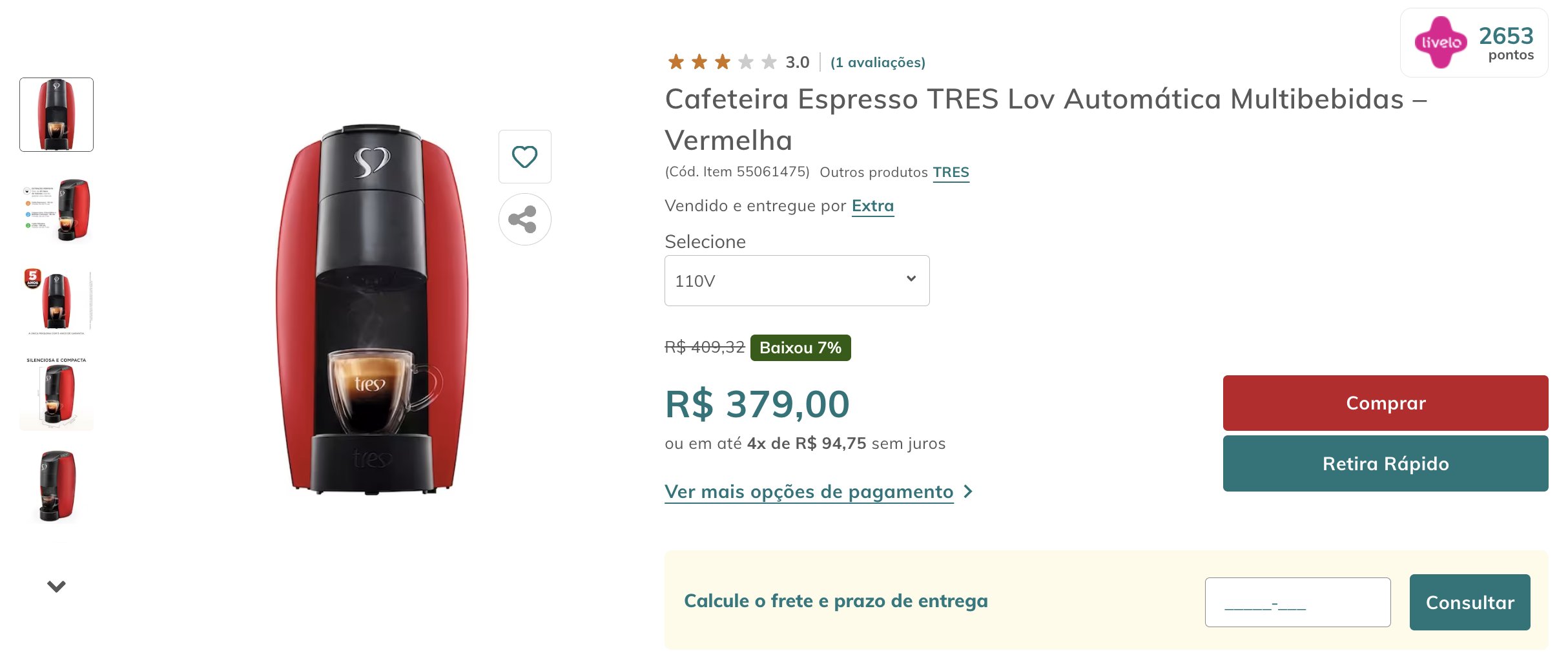
Task: Select first red coffee machine thumbnail
Action: pyautogui.click(x=56, y=115)
